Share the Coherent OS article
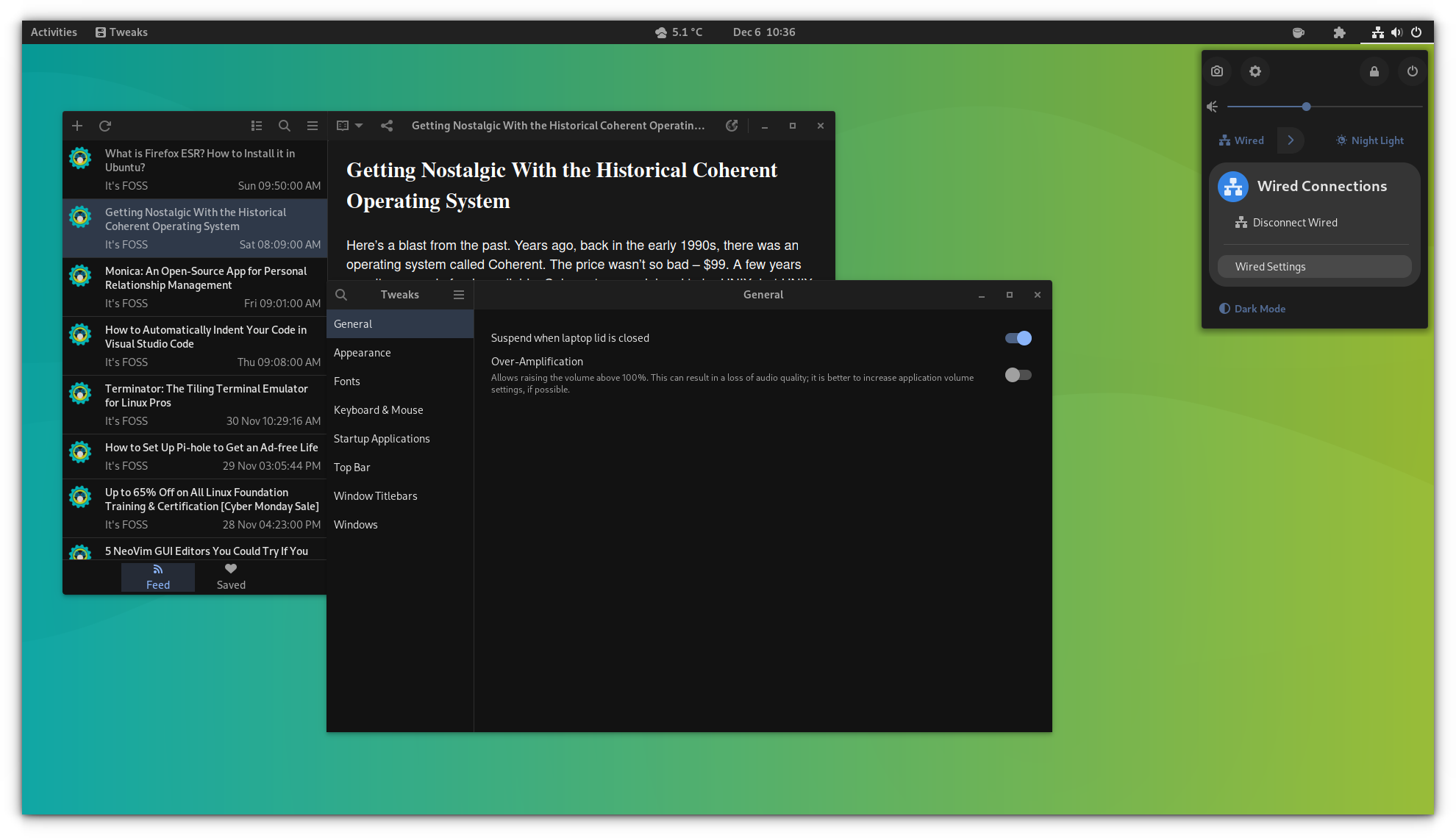Image resolution: width=1456 pixels, height=838 pixels. click(x=387, y=126)
